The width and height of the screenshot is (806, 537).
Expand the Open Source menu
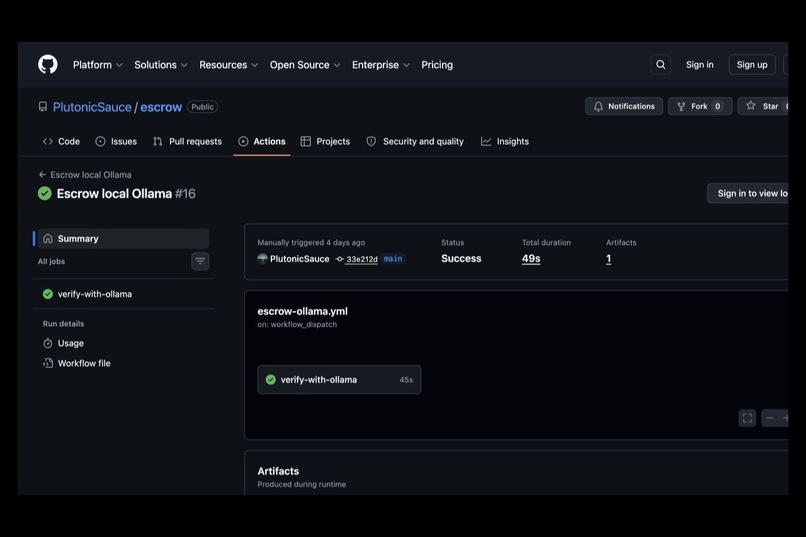305,65
